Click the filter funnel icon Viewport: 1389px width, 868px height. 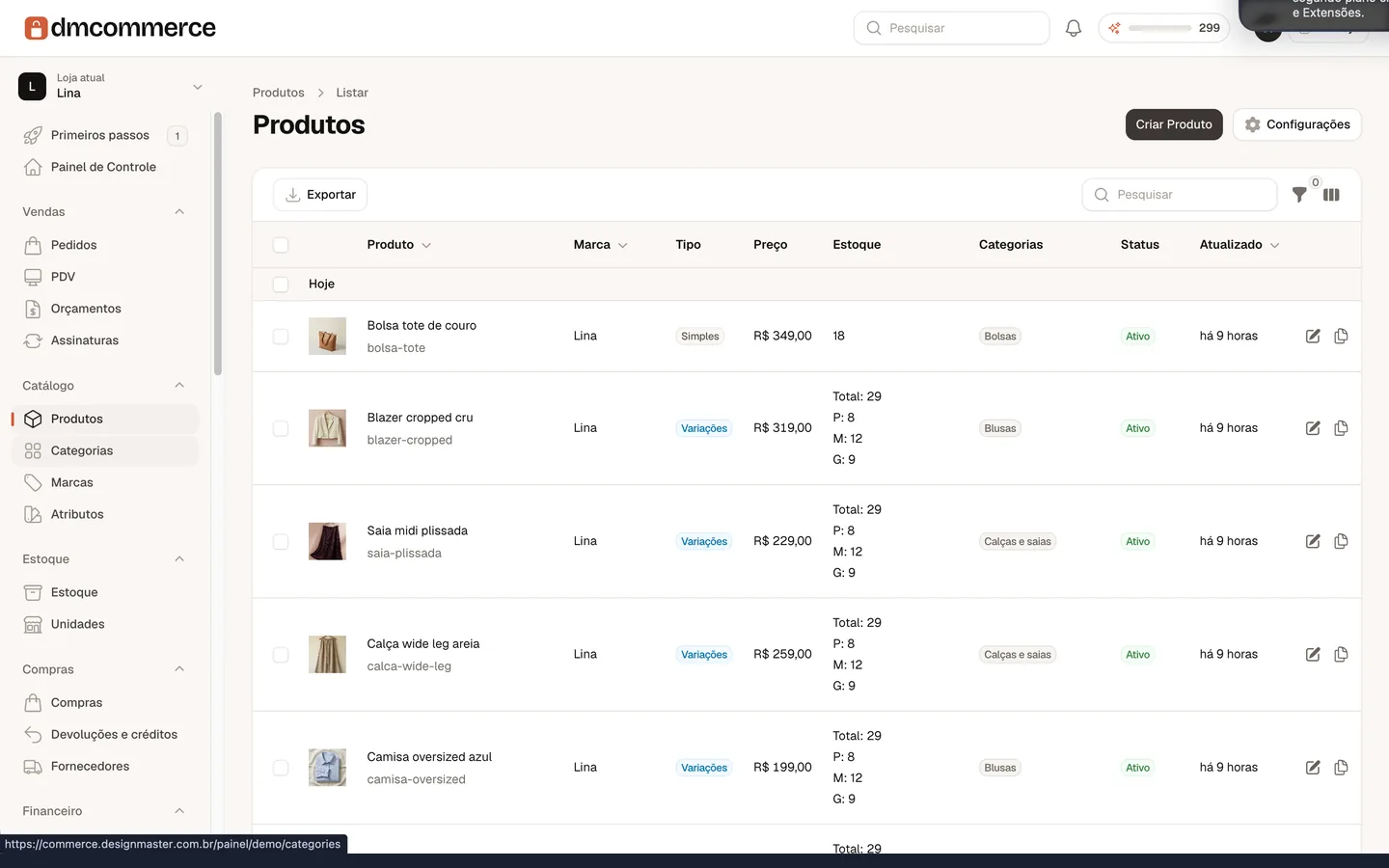click(x=1299, y=195)
